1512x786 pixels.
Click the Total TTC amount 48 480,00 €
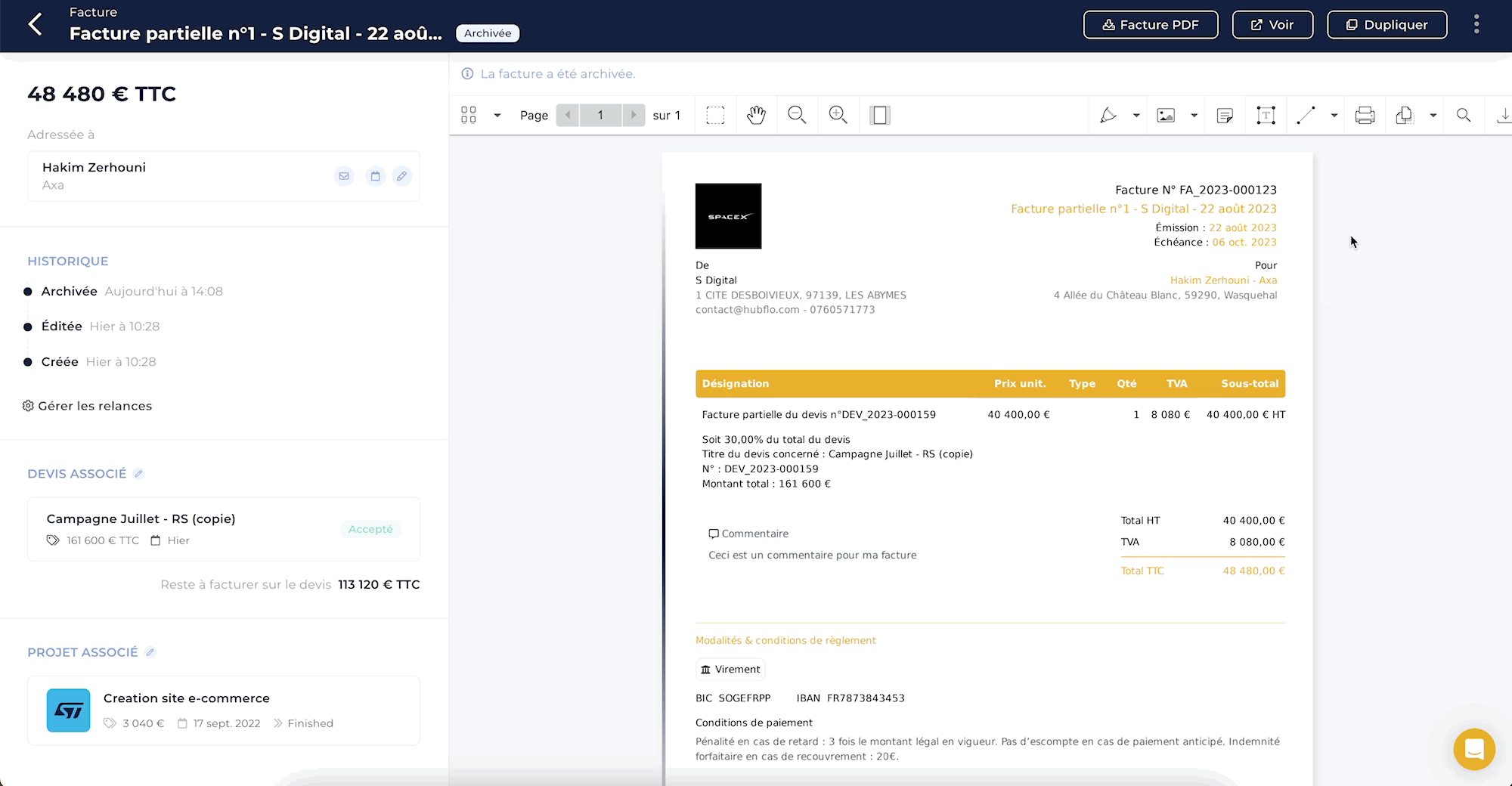[x=1253, y=571]
